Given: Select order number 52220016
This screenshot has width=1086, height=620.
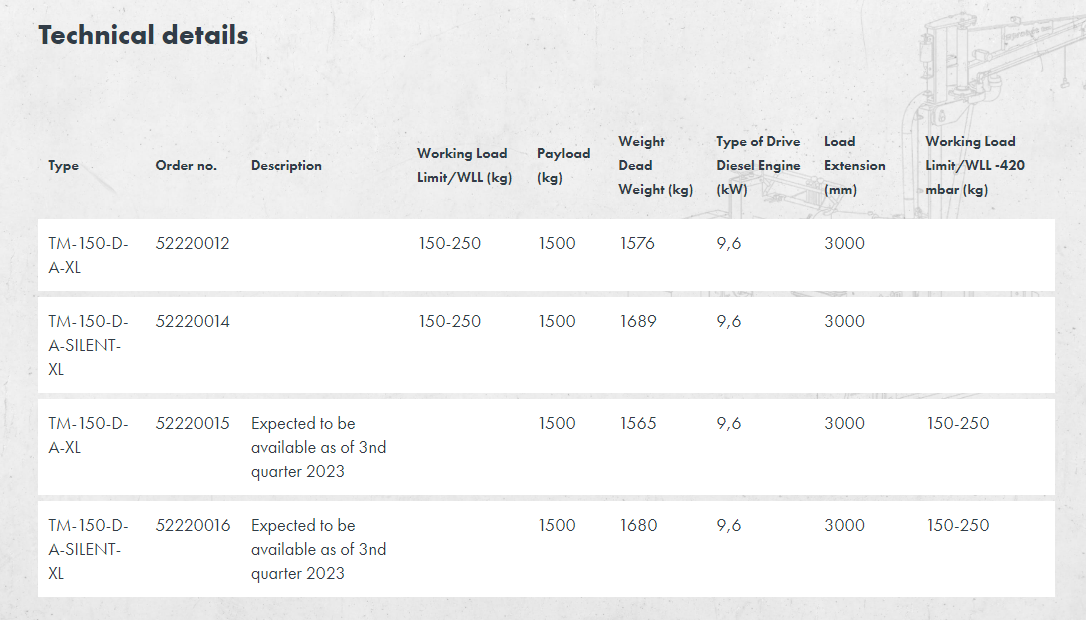Looking at the screenshot, I should click(193, 526).
